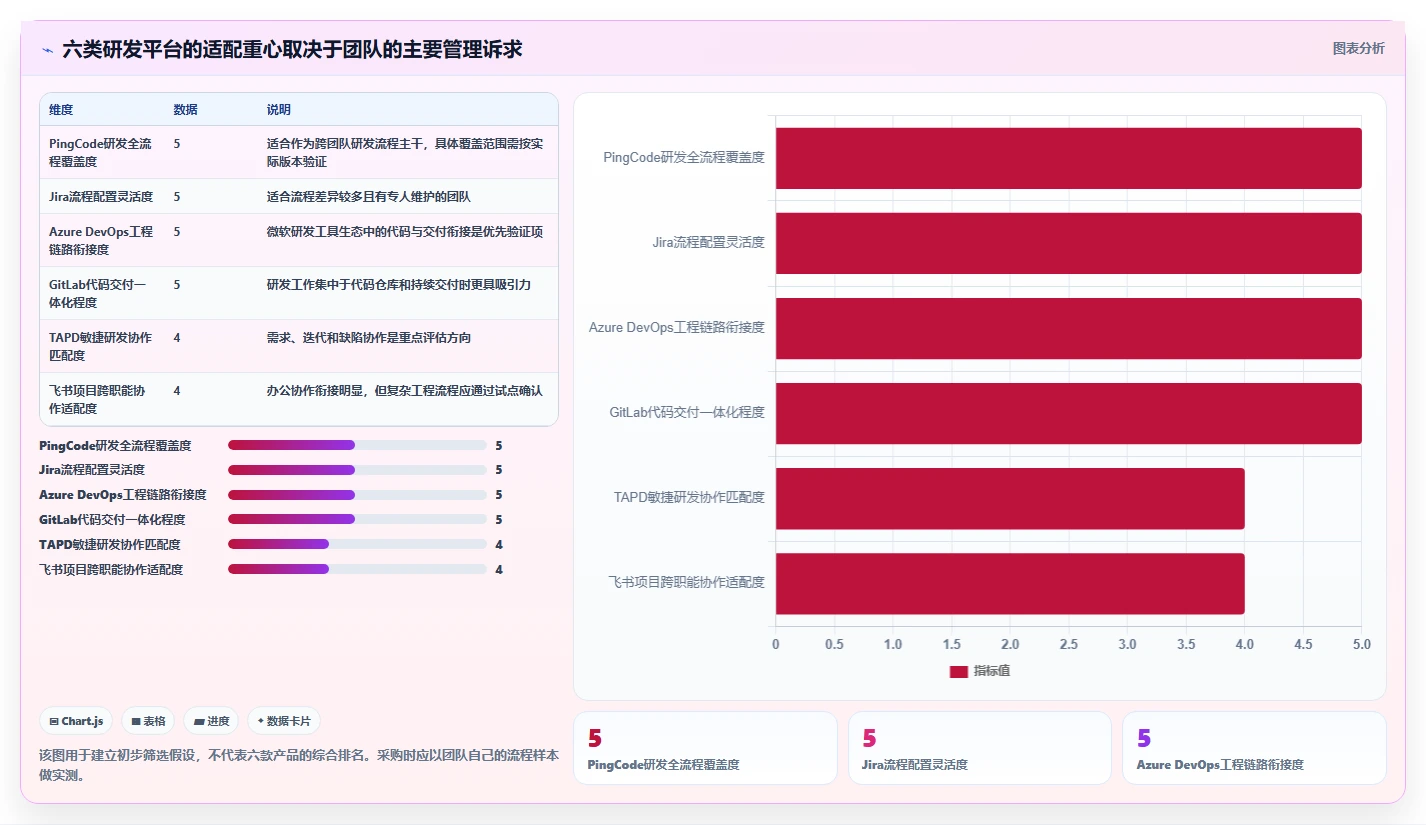Click progress label GitLab代码交付一体化程度
1426x825 pixels.
click(112, 520)
